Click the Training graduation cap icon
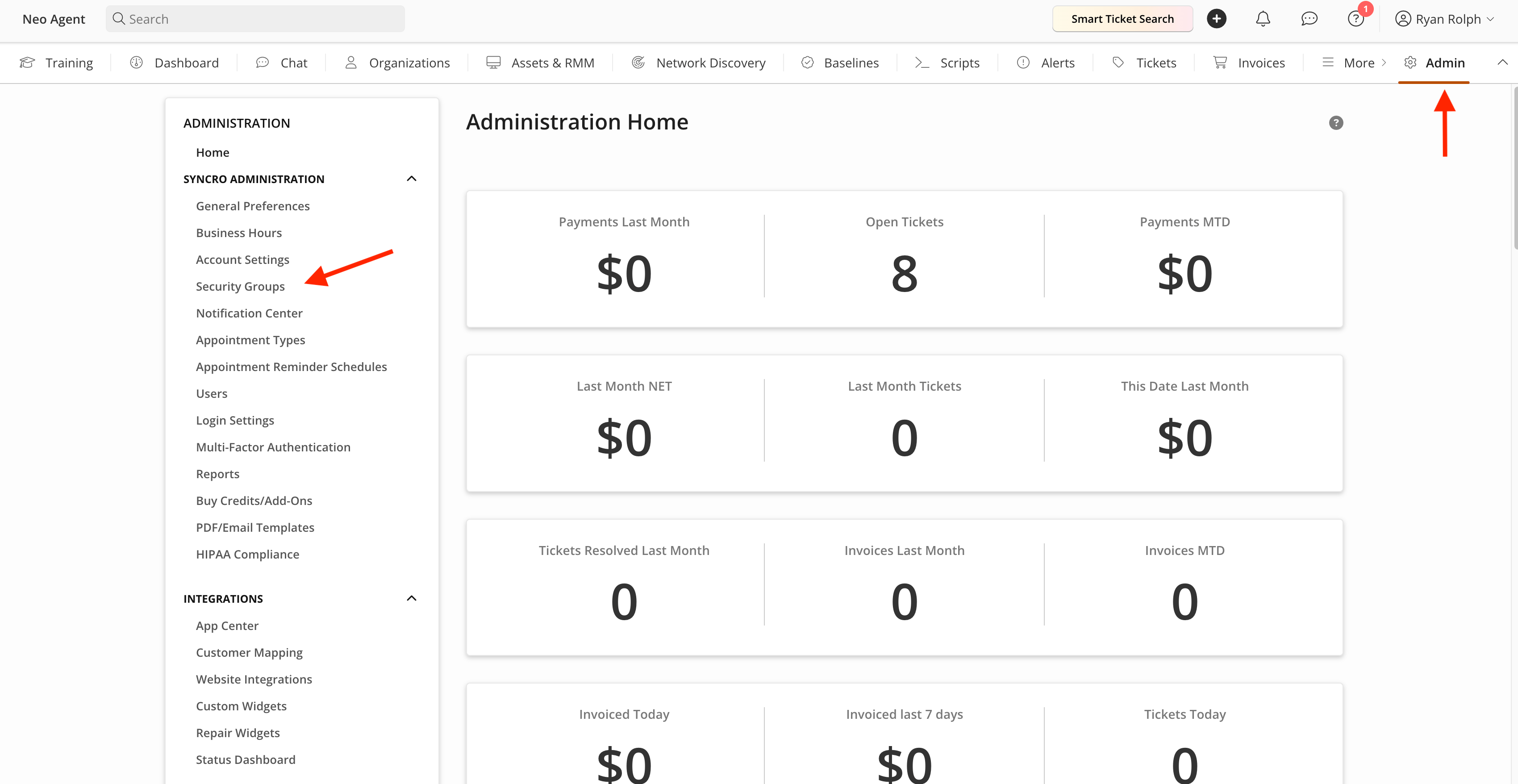This screenshot has width=1518, height=784. click(27, 63)
